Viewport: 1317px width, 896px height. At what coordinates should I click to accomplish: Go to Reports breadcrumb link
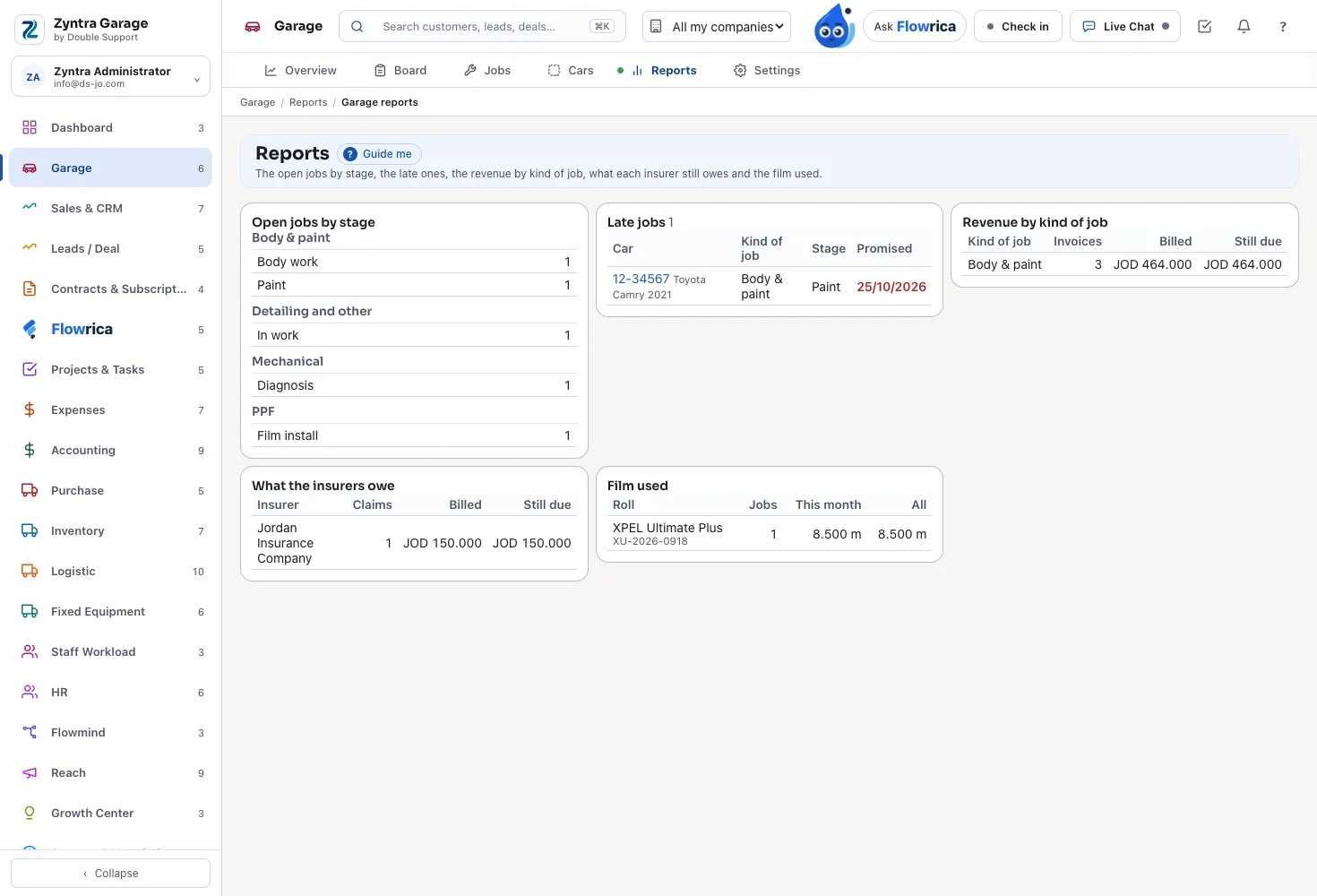tap(308, 102)
